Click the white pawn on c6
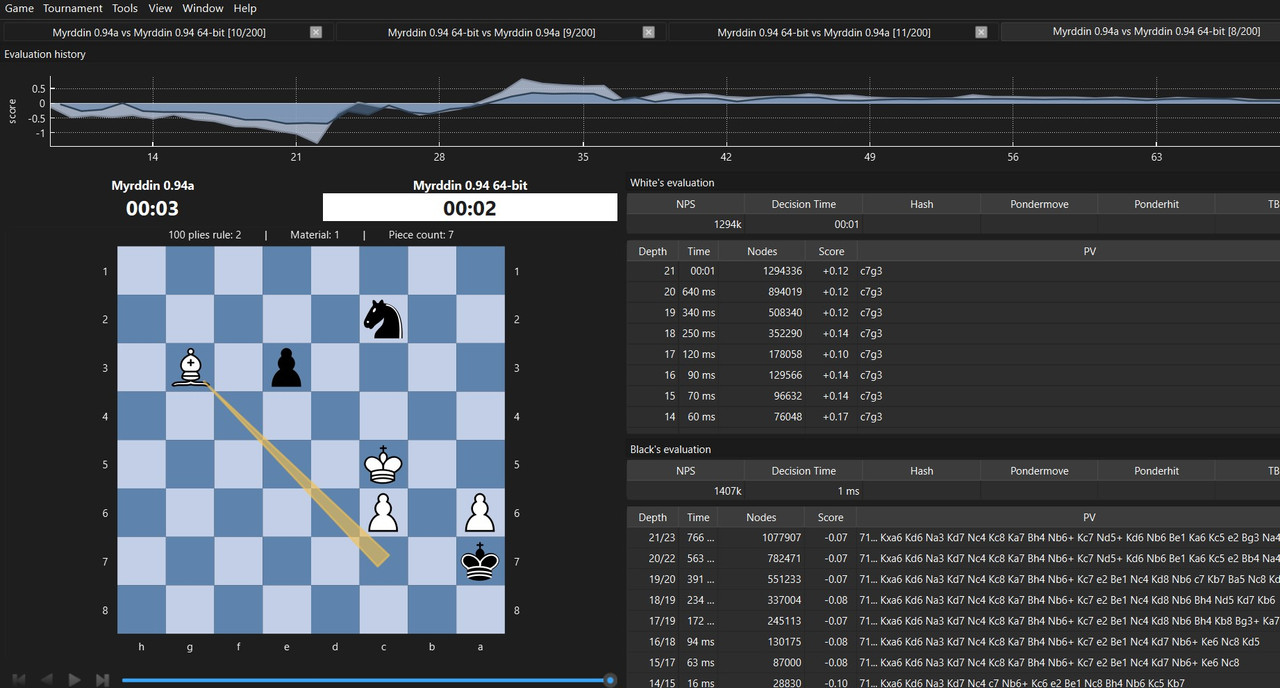The height and width of the screenshot is (688, 1280). [384, 512]
